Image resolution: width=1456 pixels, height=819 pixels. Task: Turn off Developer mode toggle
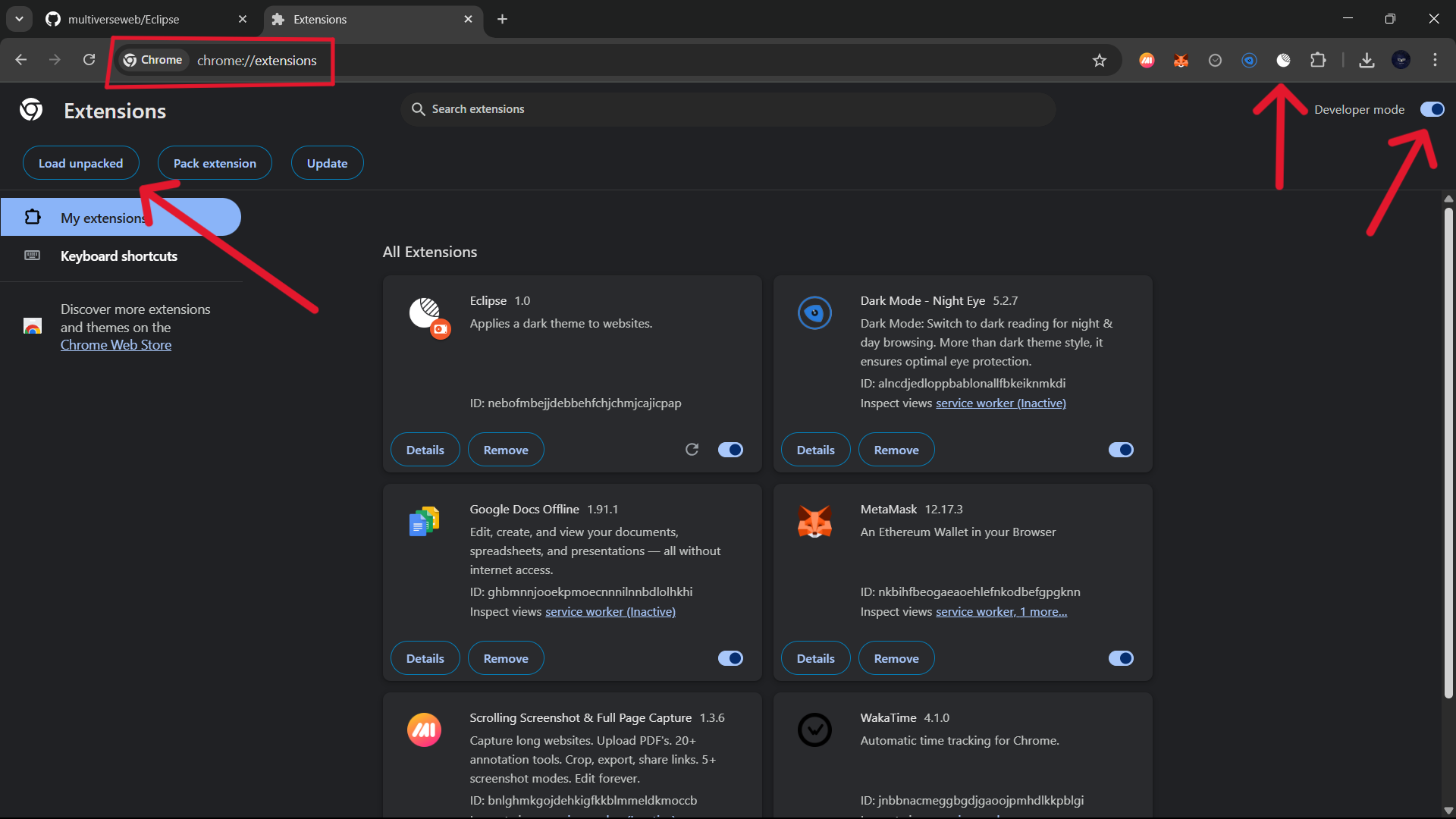[1432, 109]
